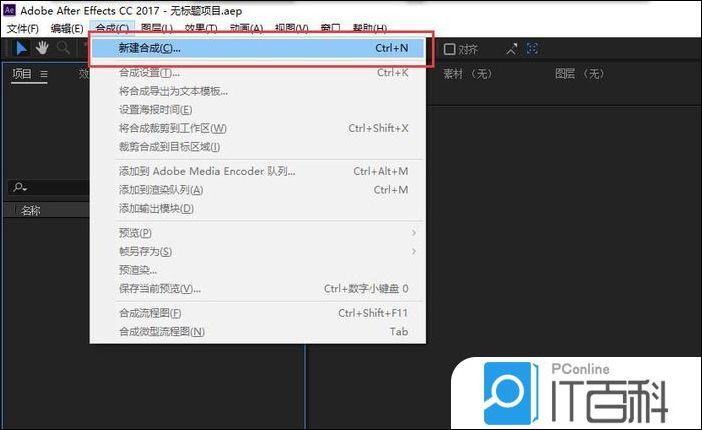Choose 添加到 Adobe Media Encoder 队列
The image size is (702, 430).
point(257,171)
